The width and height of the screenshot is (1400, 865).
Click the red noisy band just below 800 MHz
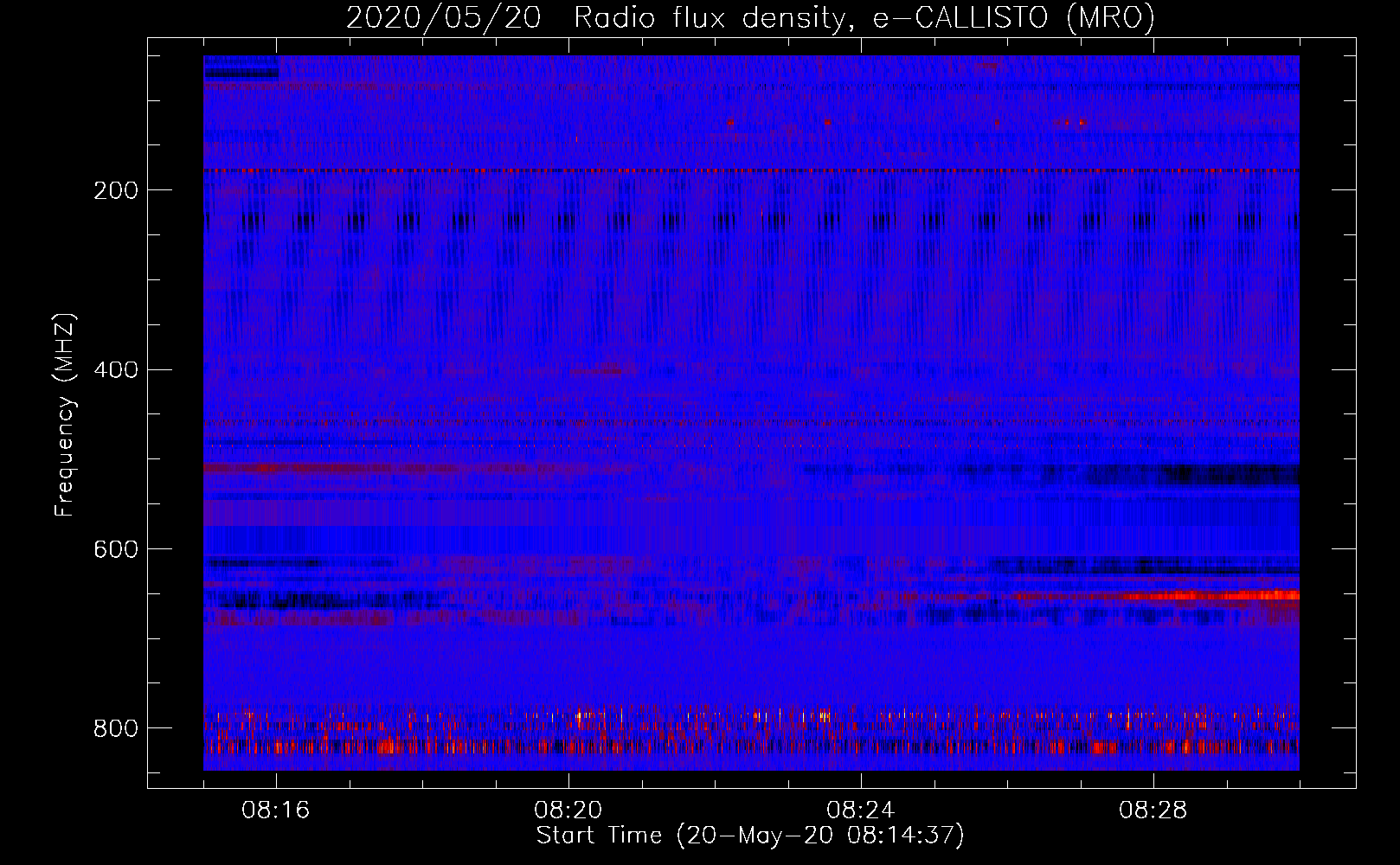click(x=751, y=746)
